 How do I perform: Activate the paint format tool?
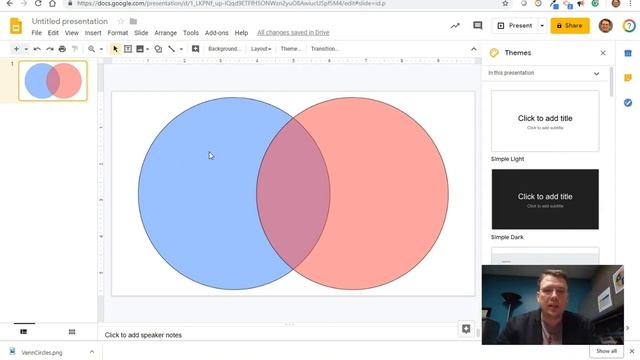point(75,49)
